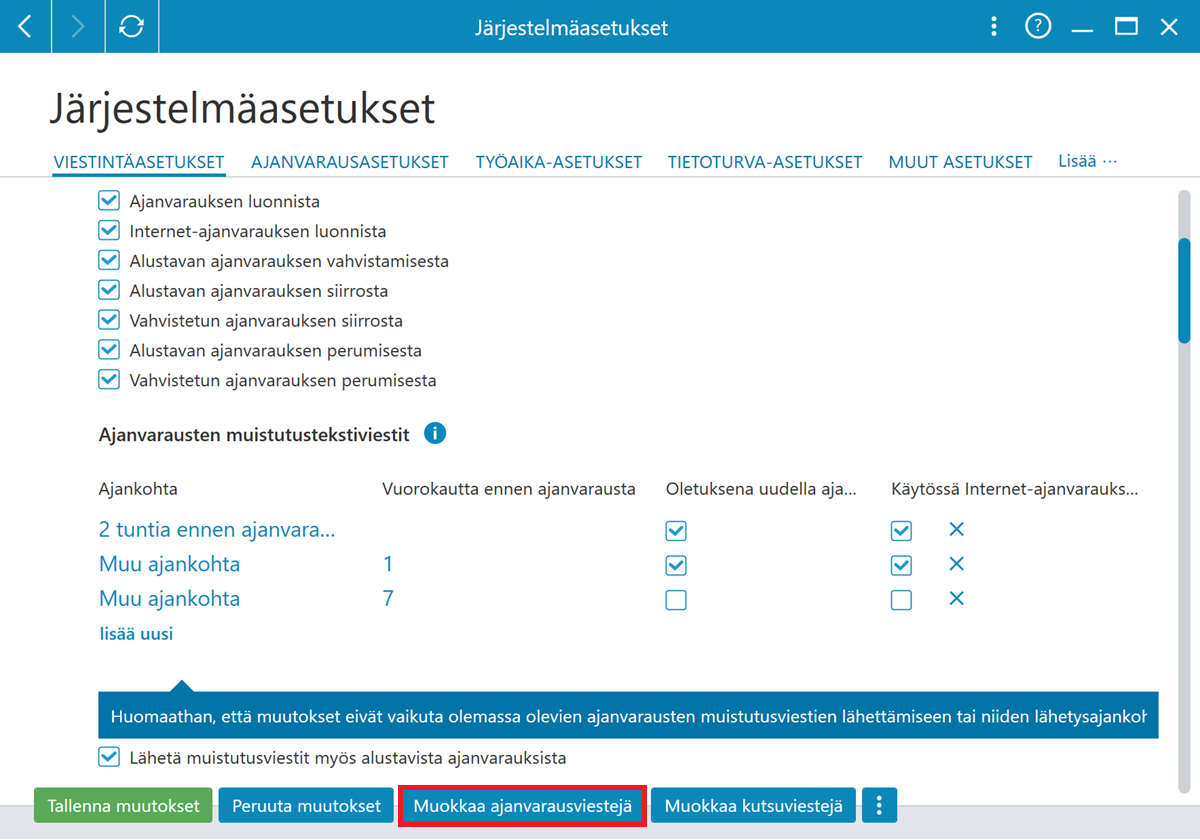Toggle Vahvistetun ajanvarauksen perumisesta
The height and width of the screenshot is (840, 1200).
(x=109, y=380)
